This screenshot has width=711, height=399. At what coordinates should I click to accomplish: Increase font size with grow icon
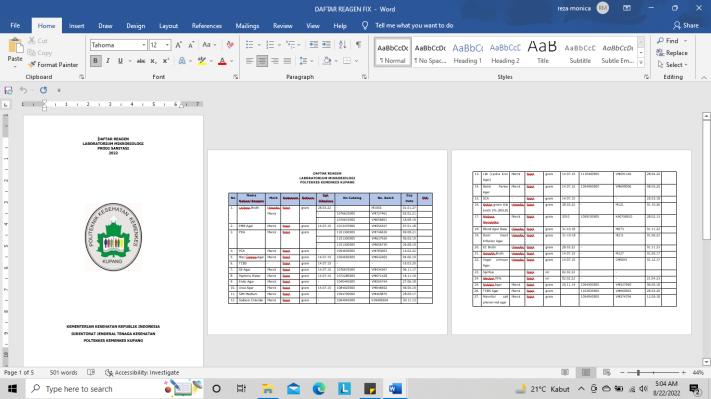179,44
